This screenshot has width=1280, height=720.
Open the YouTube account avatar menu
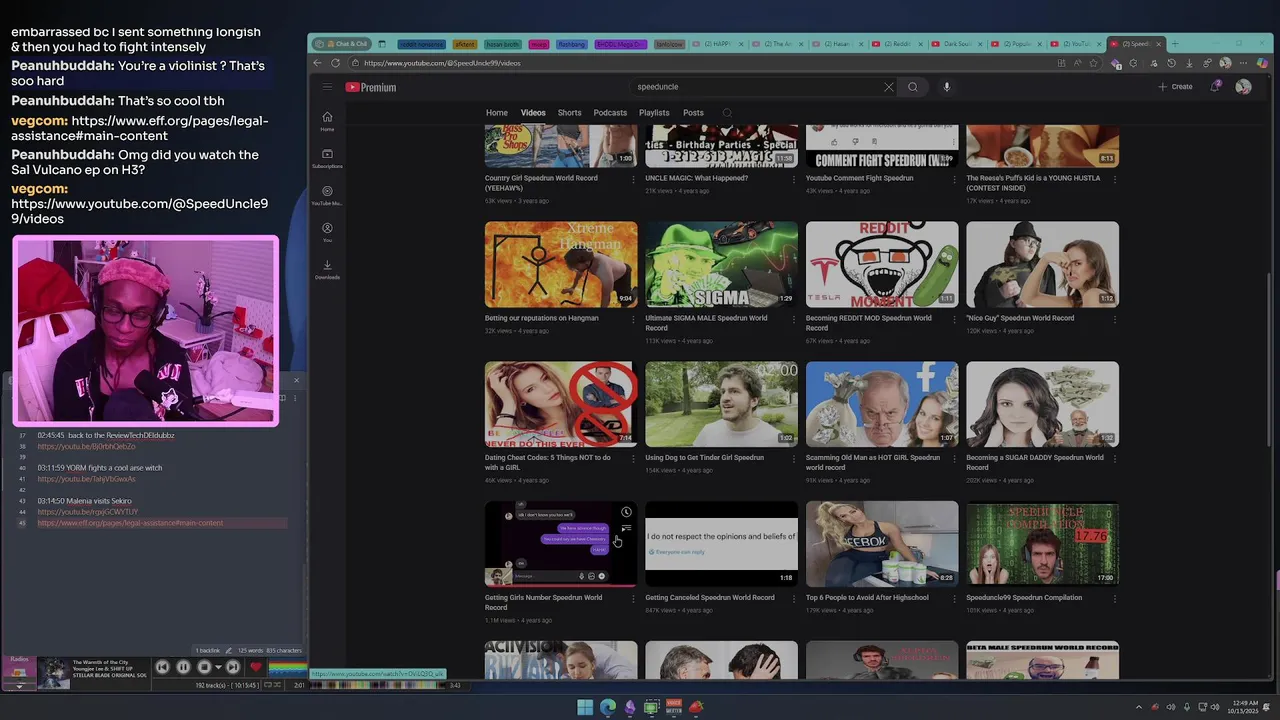[1243, 87]
